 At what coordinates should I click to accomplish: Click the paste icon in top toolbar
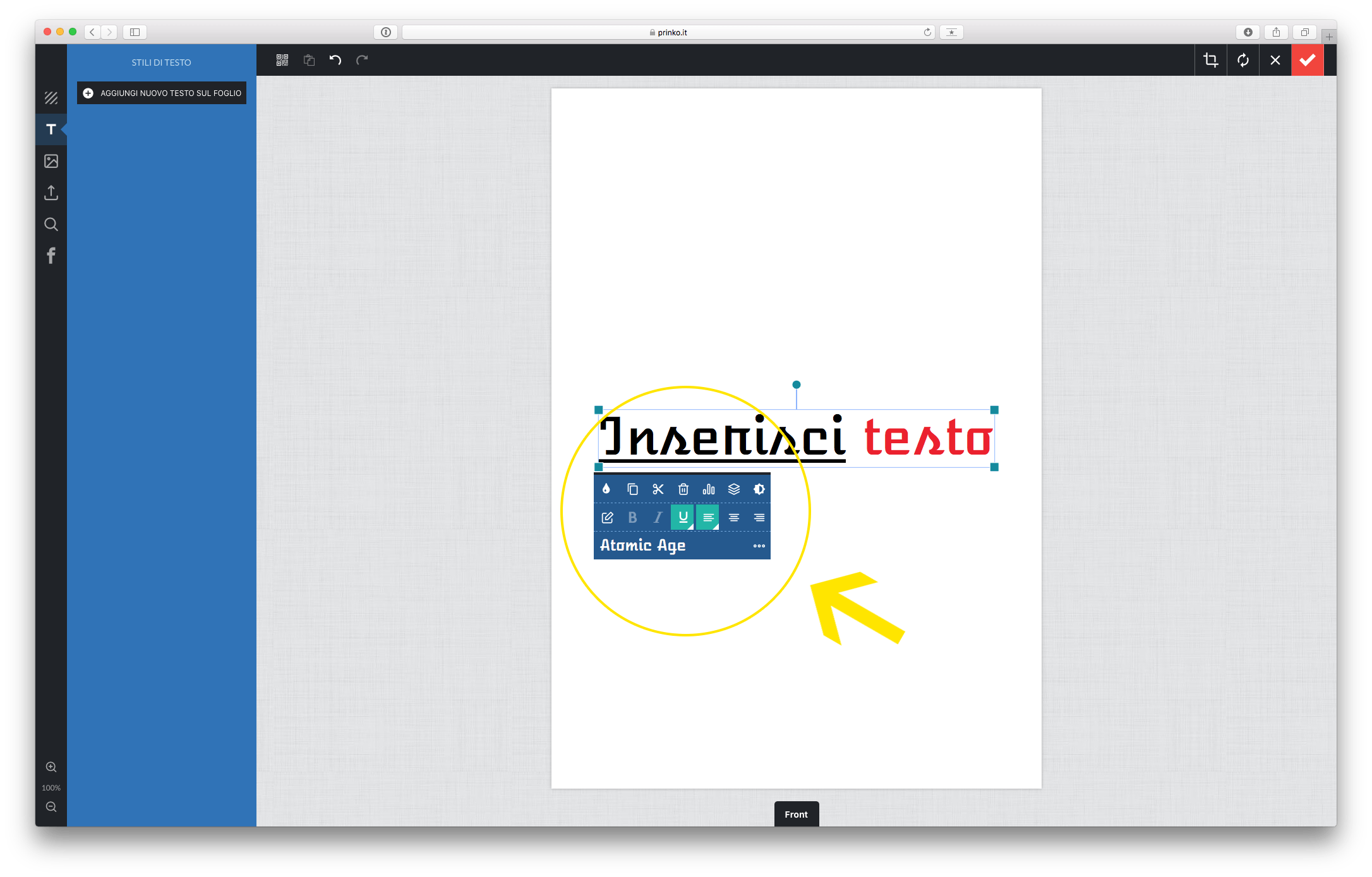click(309, 60)
